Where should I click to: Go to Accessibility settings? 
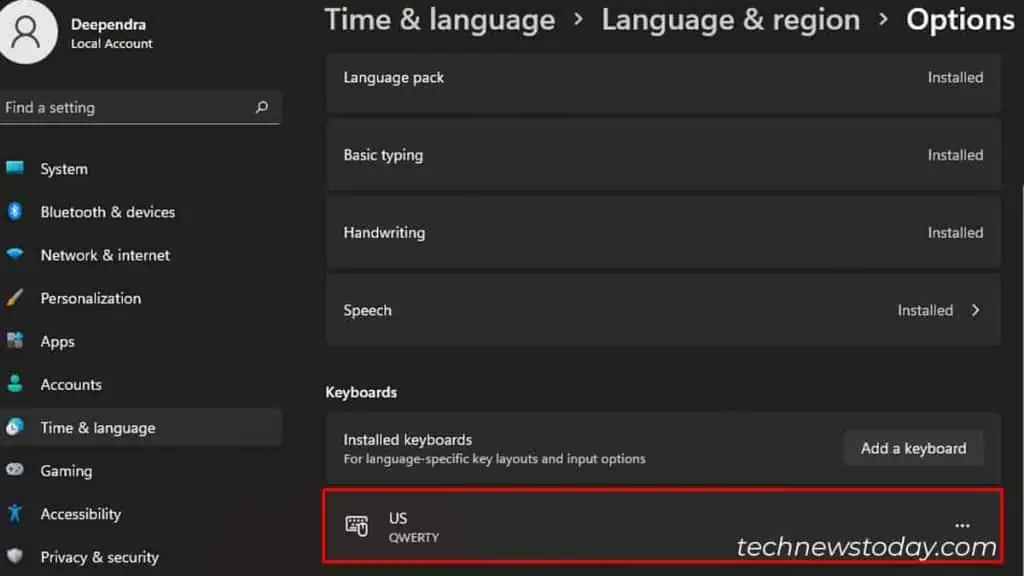(81, 513)
